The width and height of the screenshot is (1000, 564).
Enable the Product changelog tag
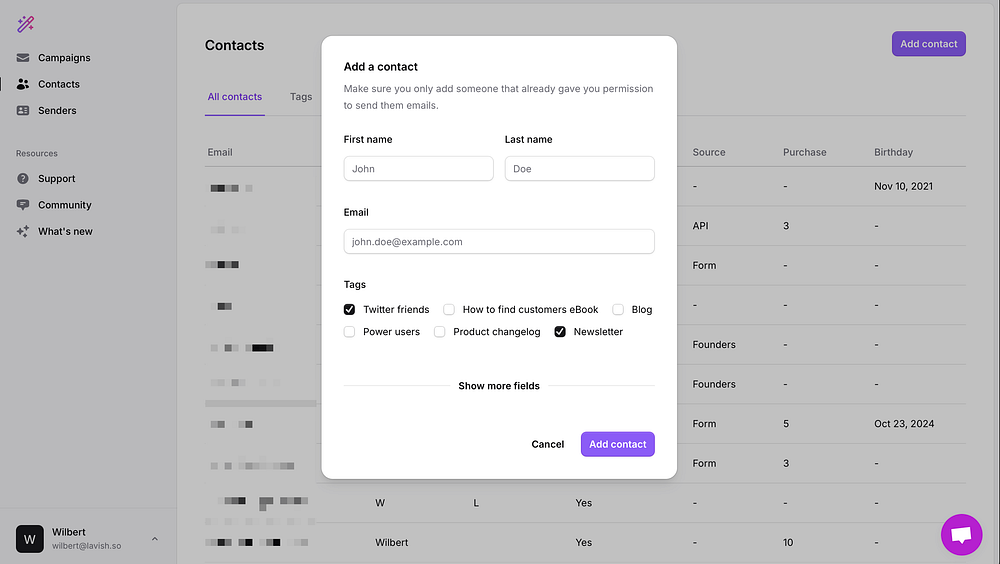pyautogui.click(x=440, y=332)
